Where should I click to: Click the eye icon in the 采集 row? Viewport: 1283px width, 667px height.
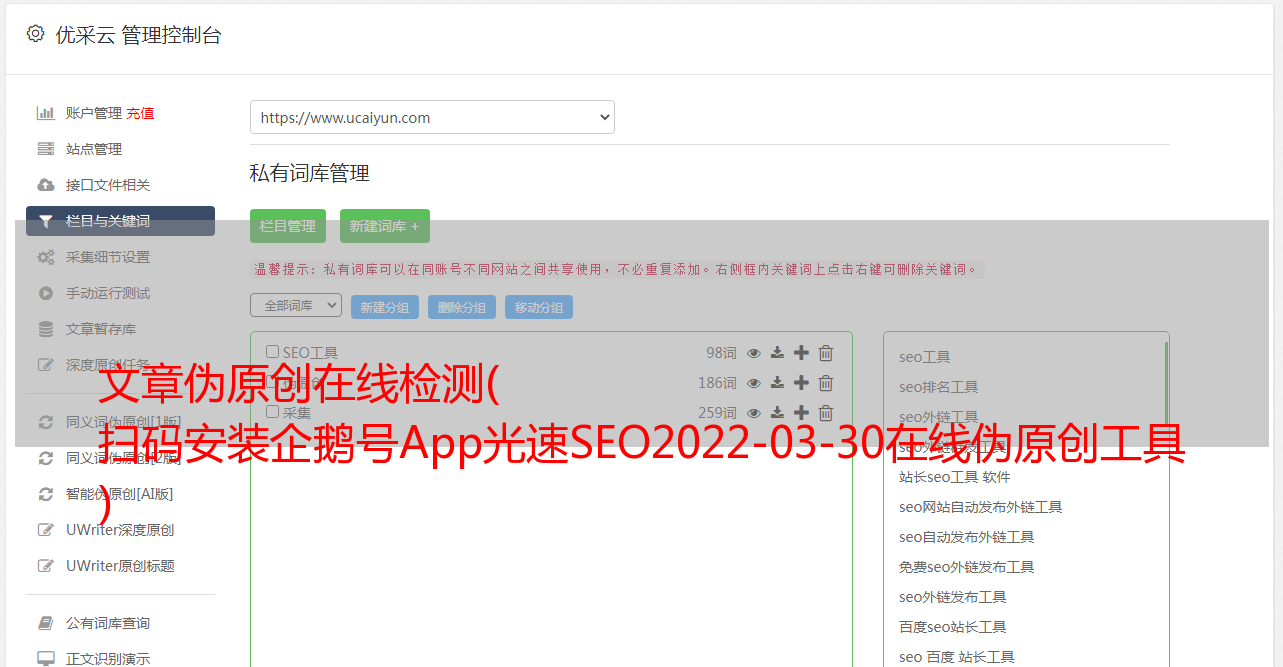(754, 413)
